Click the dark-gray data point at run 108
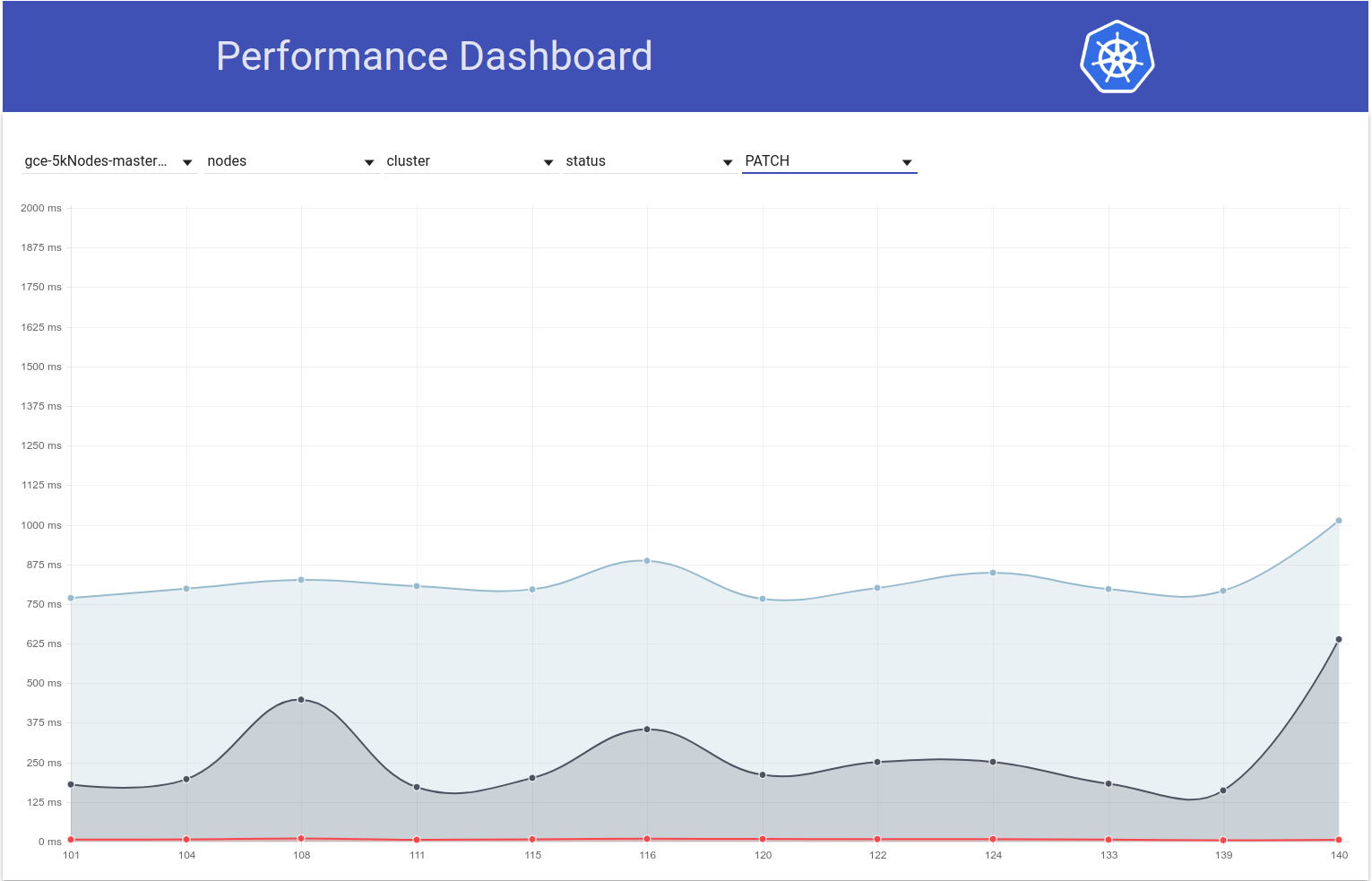Image resolution: width=1372 pixels, height=881 pixels. [x=301, y=700]
